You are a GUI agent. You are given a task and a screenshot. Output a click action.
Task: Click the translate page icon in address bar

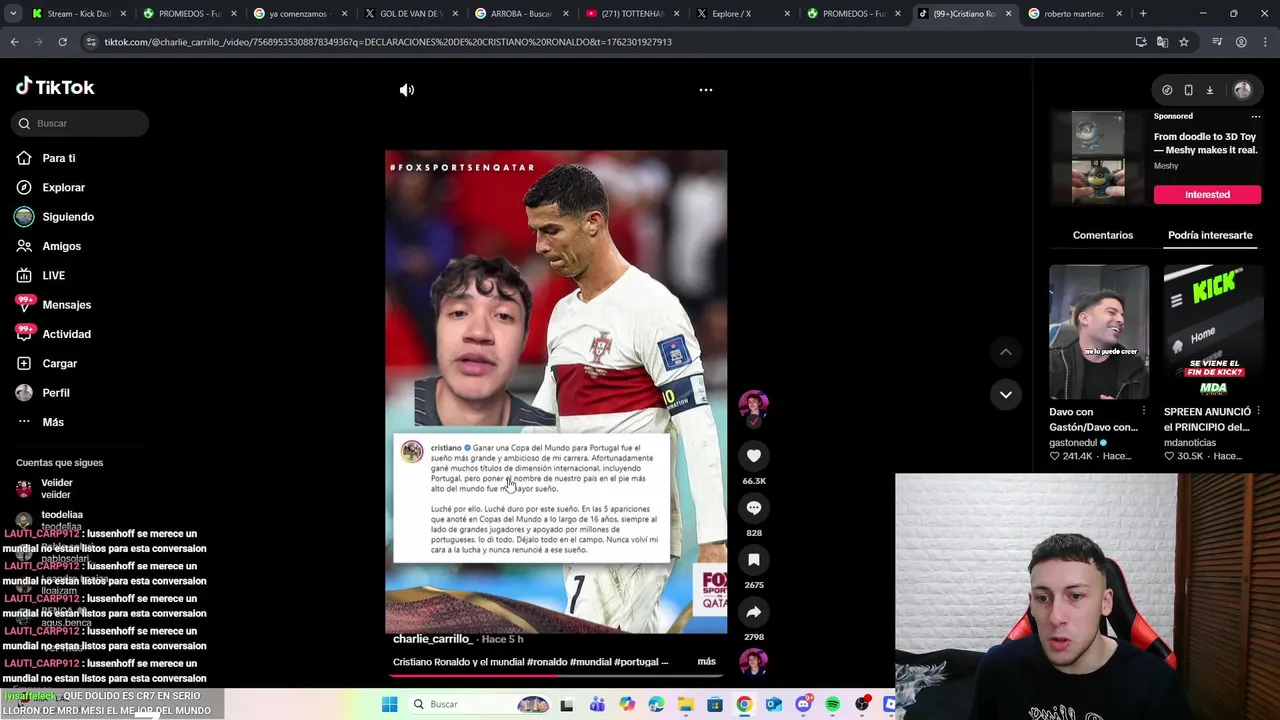coord(1162,42)
